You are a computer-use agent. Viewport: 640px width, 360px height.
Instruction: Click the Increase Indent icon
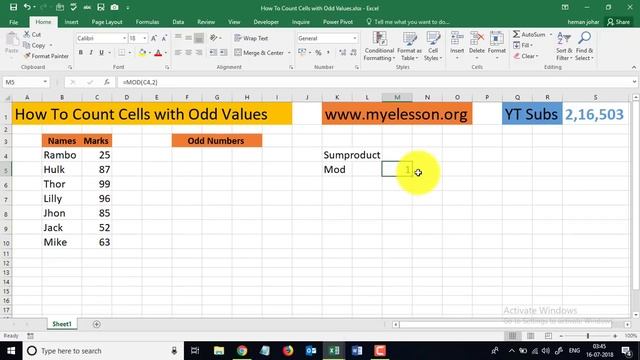(x=223, y=53)
